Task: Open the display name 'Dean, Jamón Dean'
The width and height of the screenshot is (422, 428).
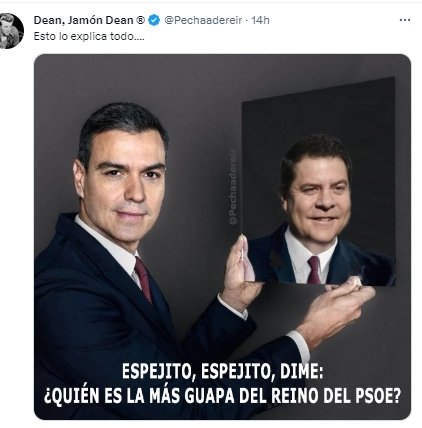Action: click(83, 20)
